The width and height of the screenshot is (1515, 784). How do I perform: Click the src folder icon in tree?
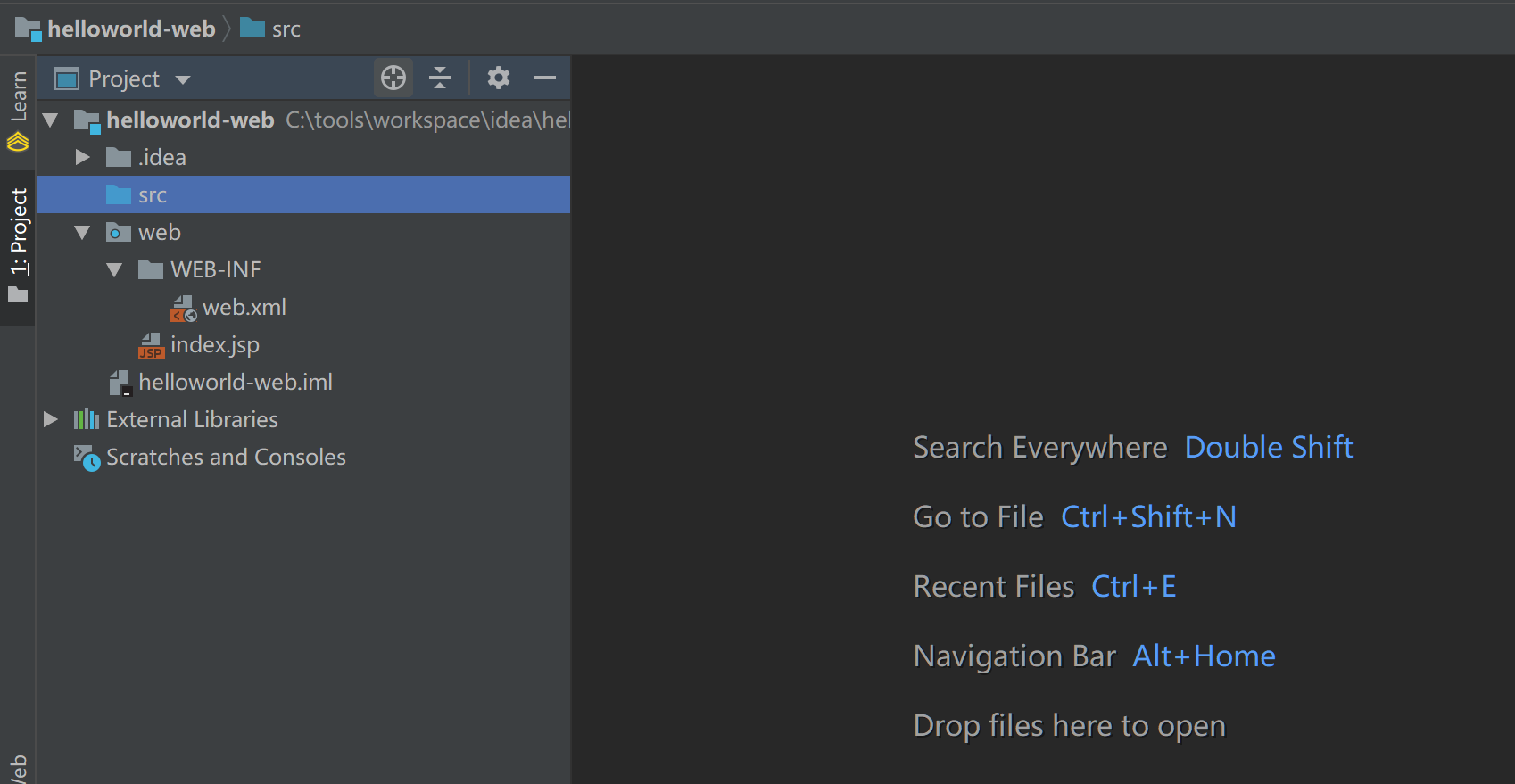(119, 194)
